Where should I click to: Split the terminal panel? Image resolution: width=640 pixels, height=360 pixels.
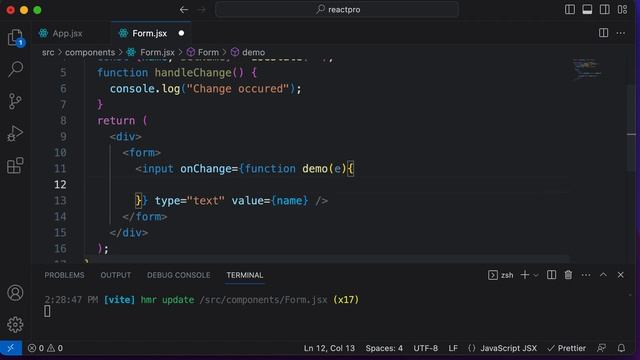pos(551,275)
